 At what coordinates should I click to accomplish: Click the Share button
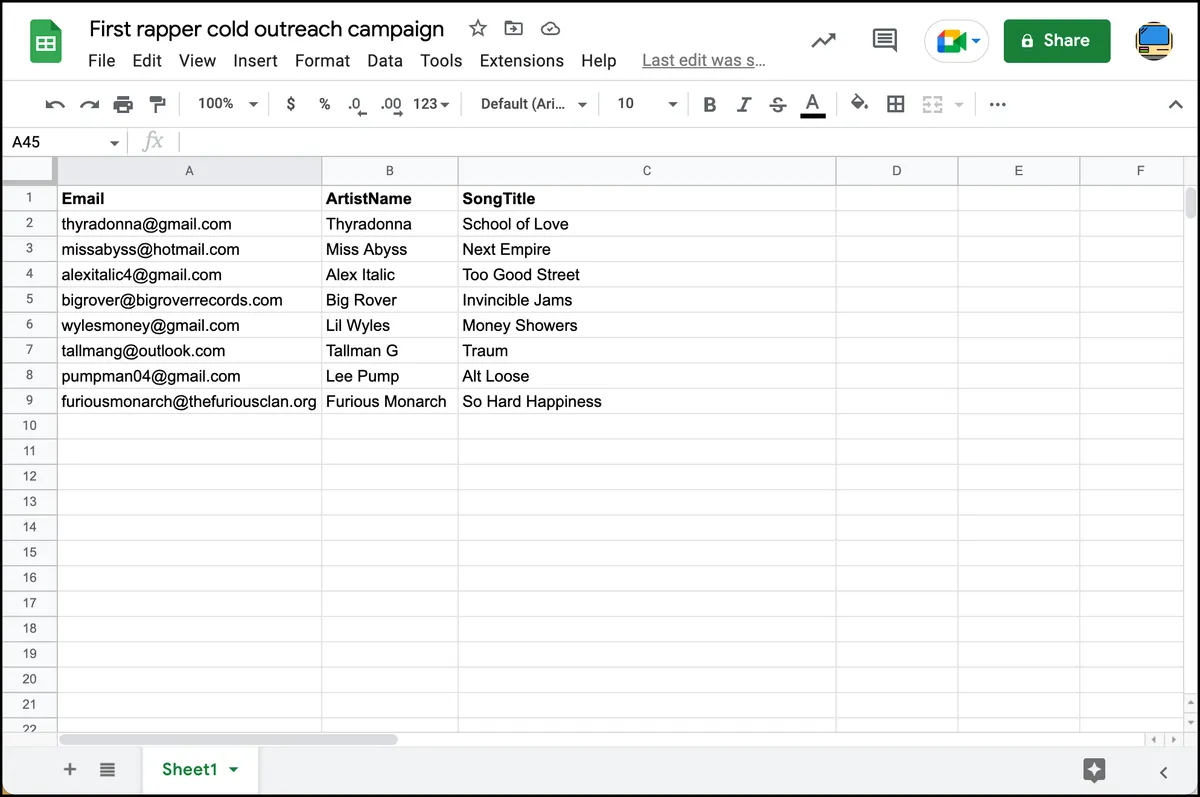pos(1057,41)
